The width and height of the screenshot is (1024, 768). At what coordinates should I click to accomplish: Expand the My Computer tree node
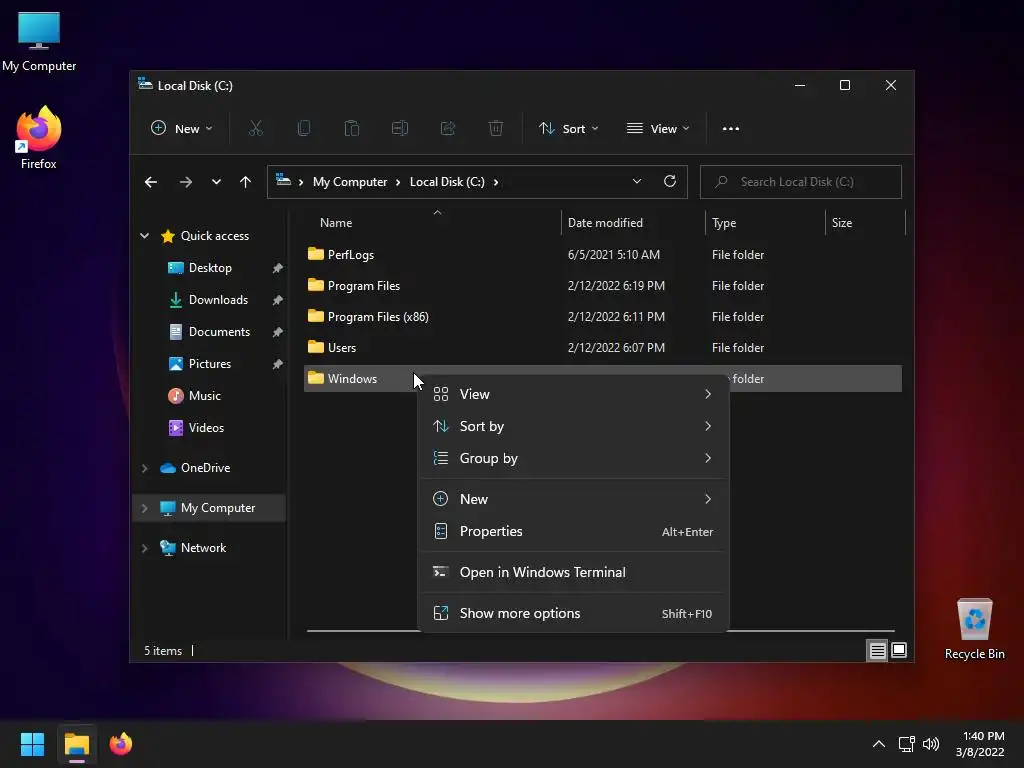[144, 508]
